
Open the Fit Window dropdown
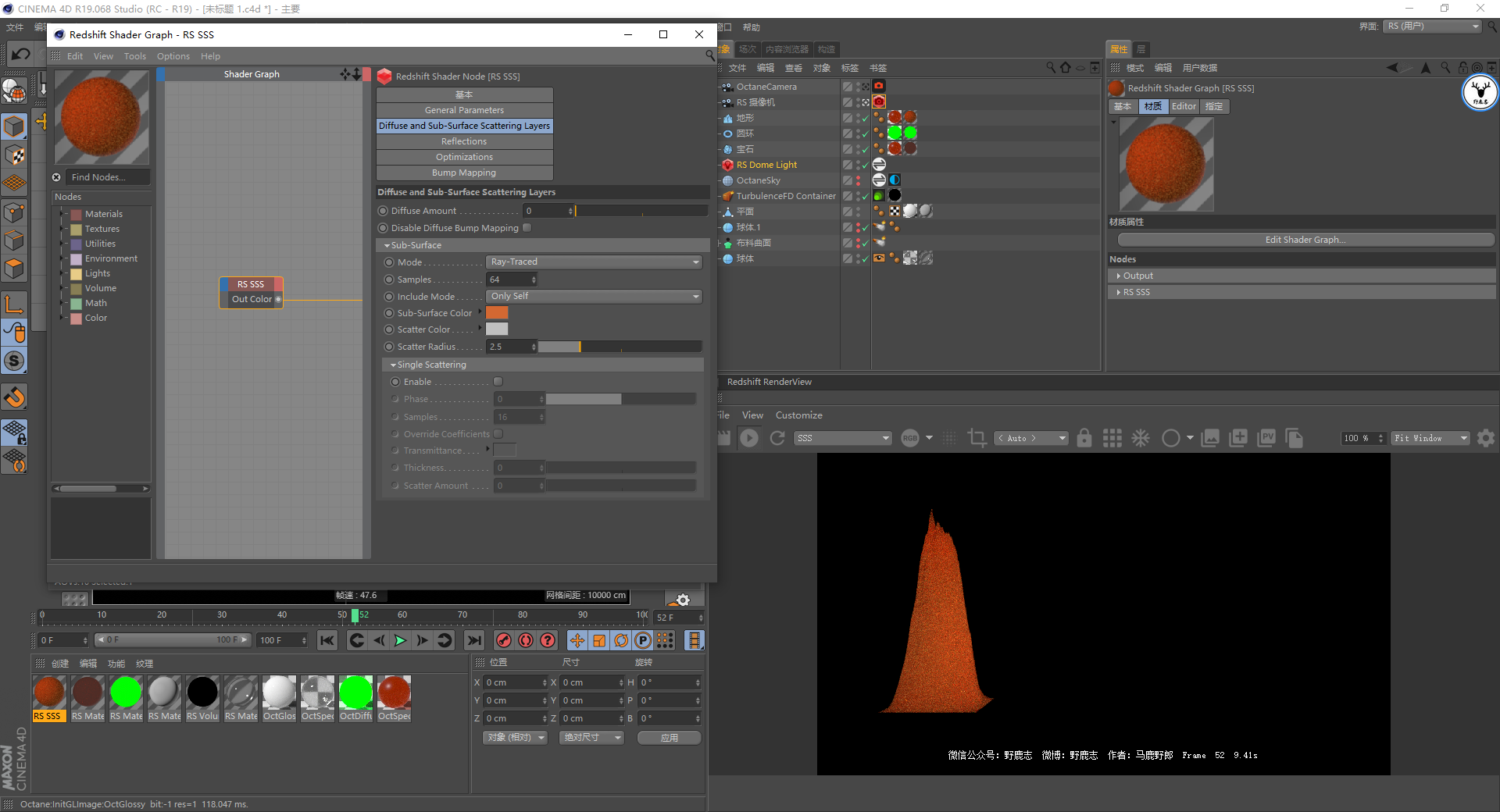point(1430,438)
